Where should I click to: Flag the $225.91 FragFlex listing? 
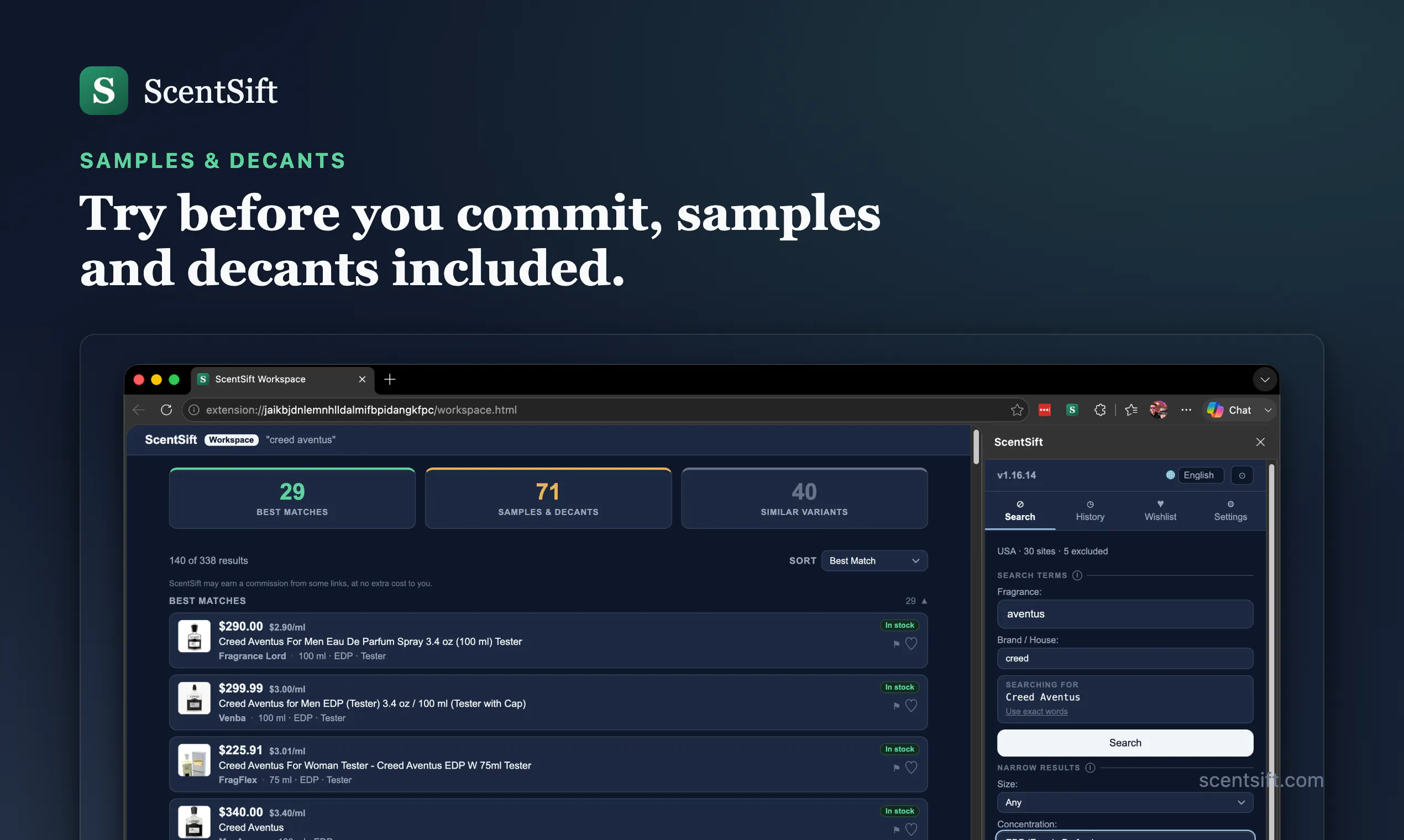[x=896, y=768]
